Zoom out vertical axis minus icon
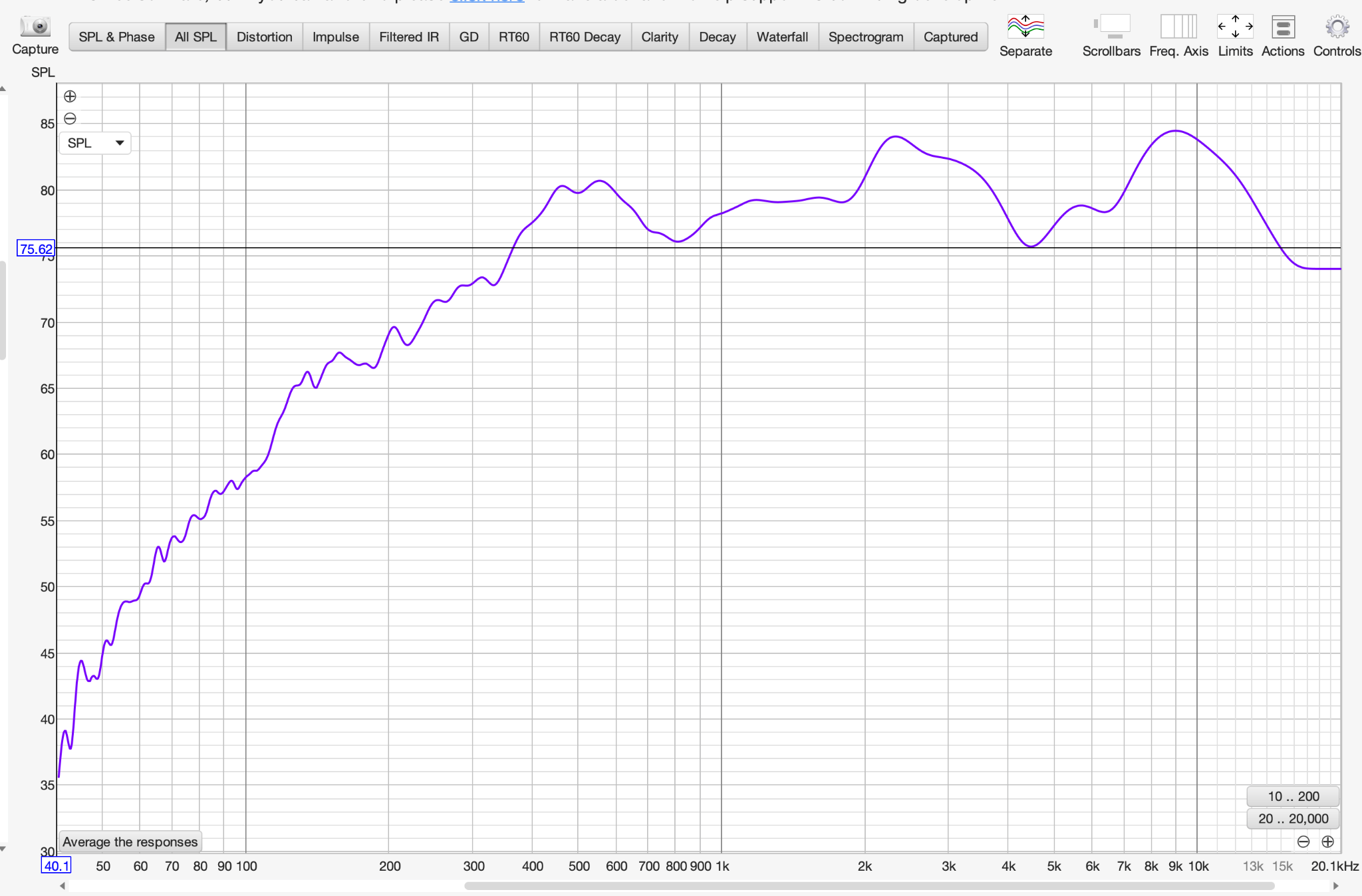Viewport: 1362px width, 896px height. point(70,118)
